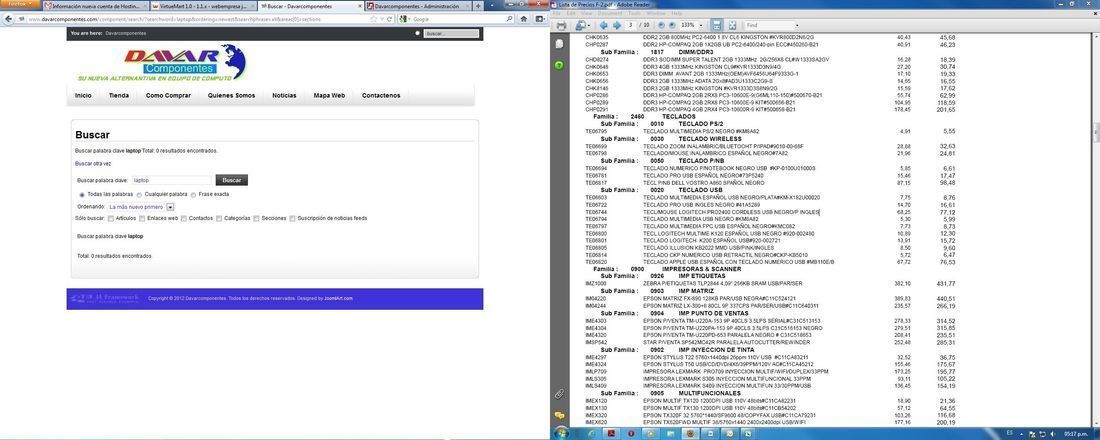Screen dimensions: 1100x440
Task: Open Firefox home page
Action: pos(523,19)
